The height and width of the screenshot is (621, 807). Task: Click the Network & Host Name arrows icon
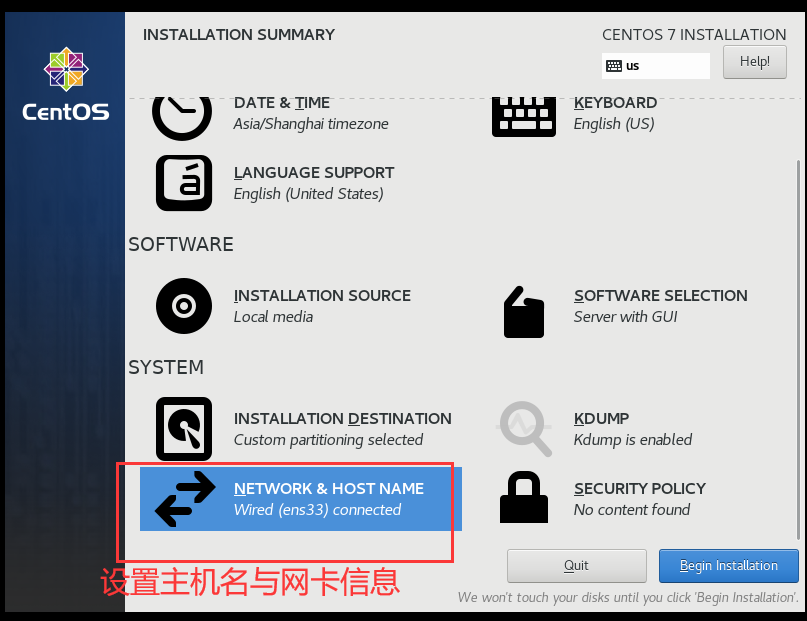tap(185, 499)
